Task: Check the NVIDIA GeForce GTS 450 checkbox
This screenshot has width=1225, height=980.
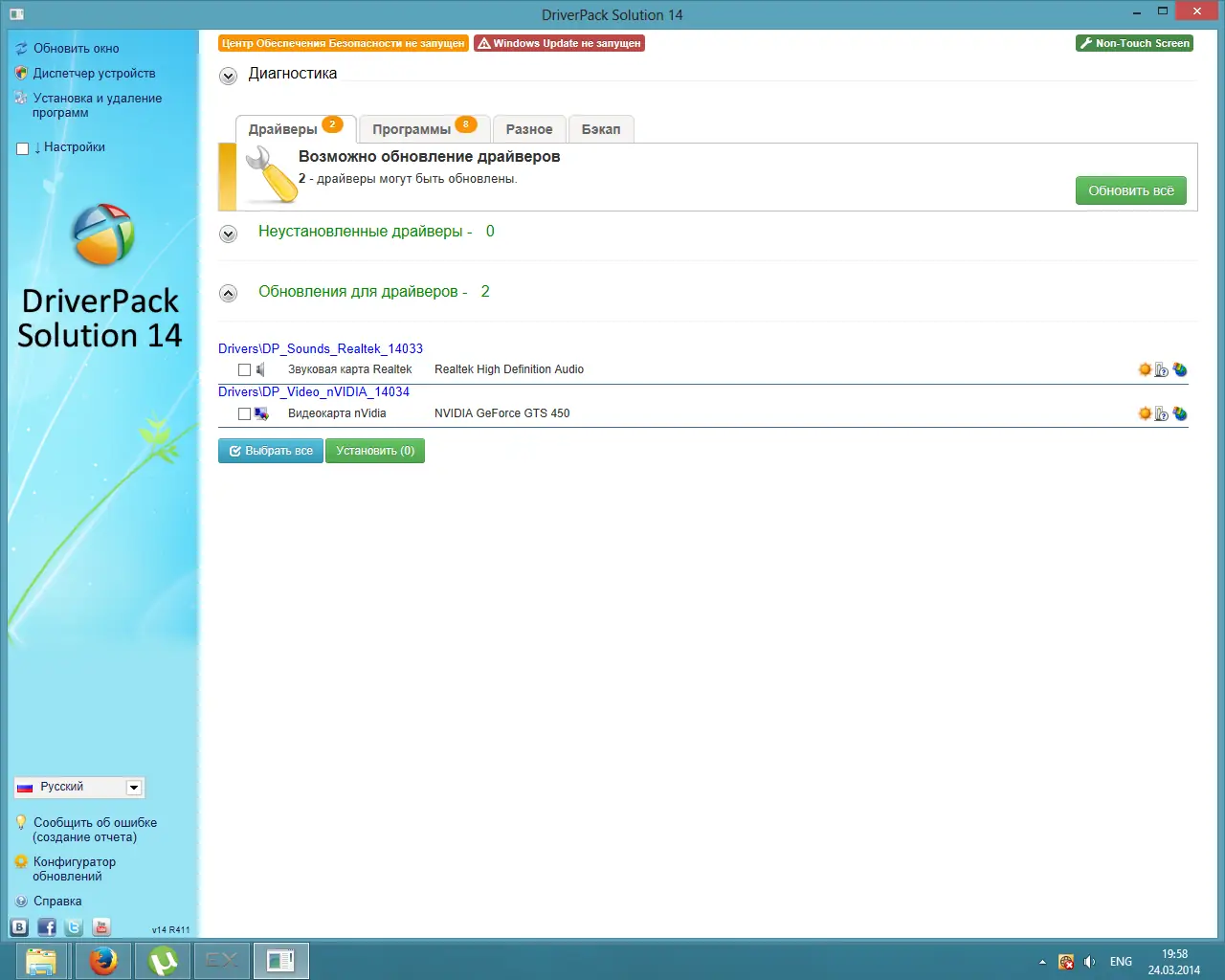Action: click(x=244, y=412)
